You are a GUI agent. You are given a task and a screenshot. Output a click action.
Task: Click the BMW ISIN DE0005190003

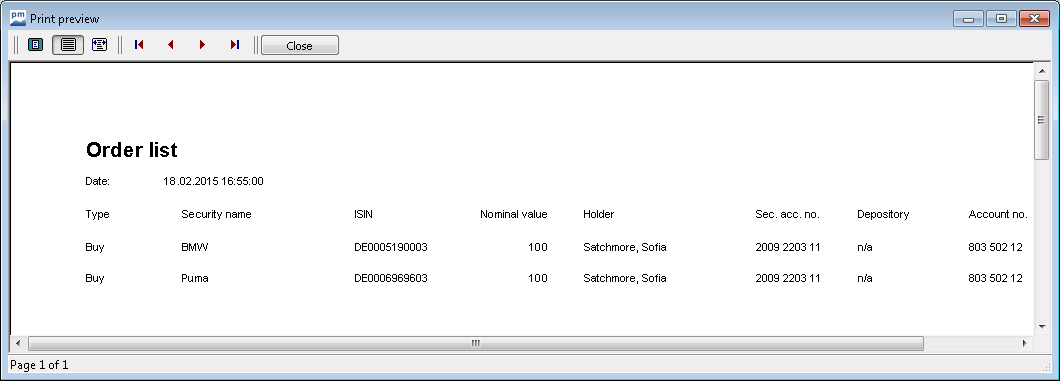[391, 247]
